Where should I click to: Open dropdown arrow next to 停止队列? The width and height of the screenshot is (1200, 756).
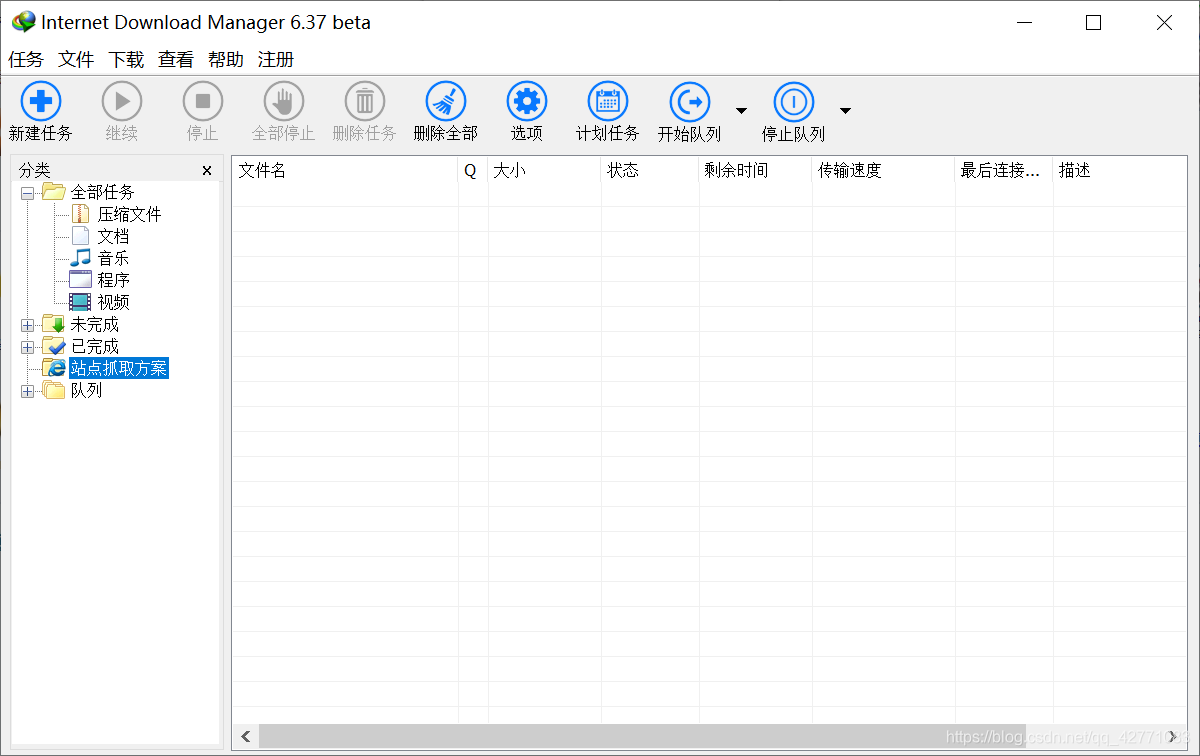pos(845,110)
